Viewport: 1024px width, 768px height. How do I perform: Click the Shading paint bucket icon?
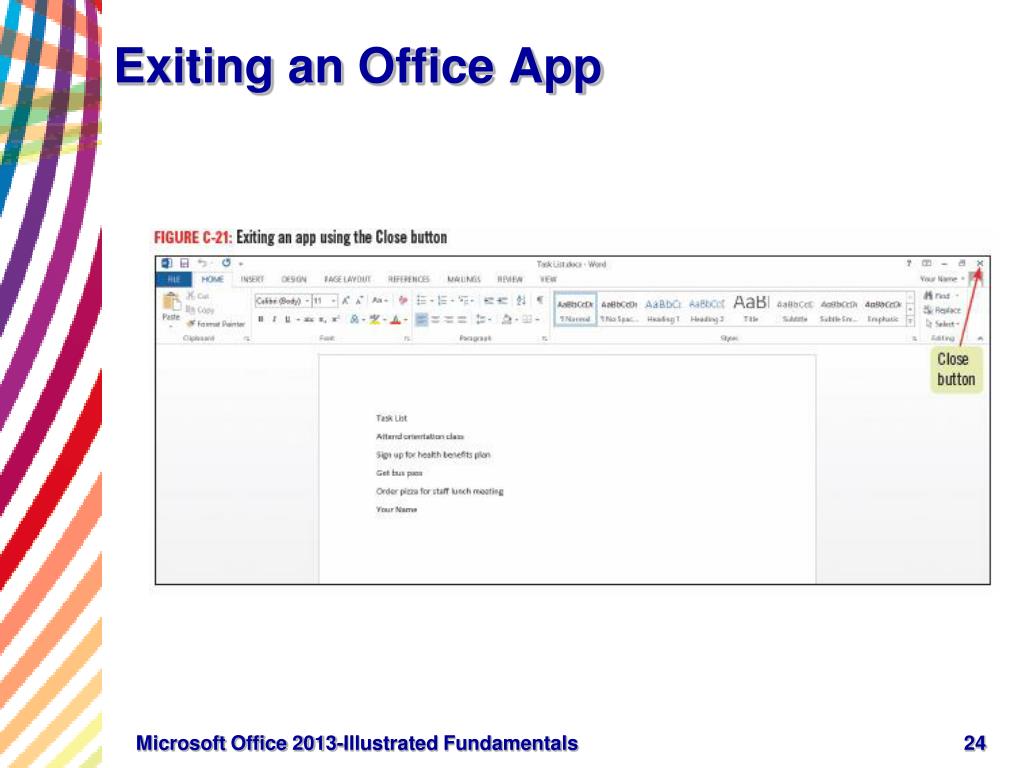point(506,319)
